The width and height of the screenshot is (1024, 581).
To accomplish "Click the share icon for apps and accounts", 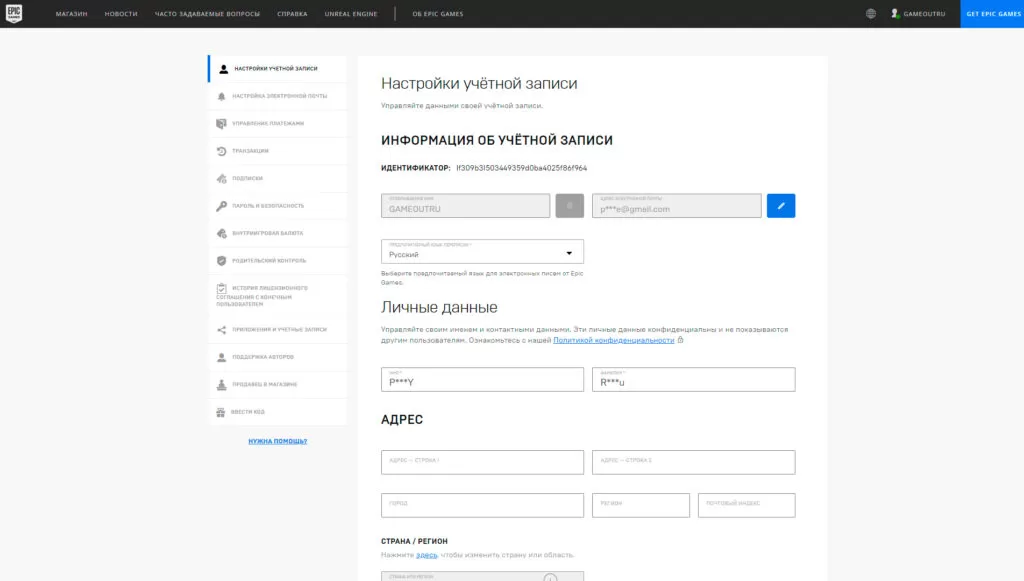I will (223, 330).
